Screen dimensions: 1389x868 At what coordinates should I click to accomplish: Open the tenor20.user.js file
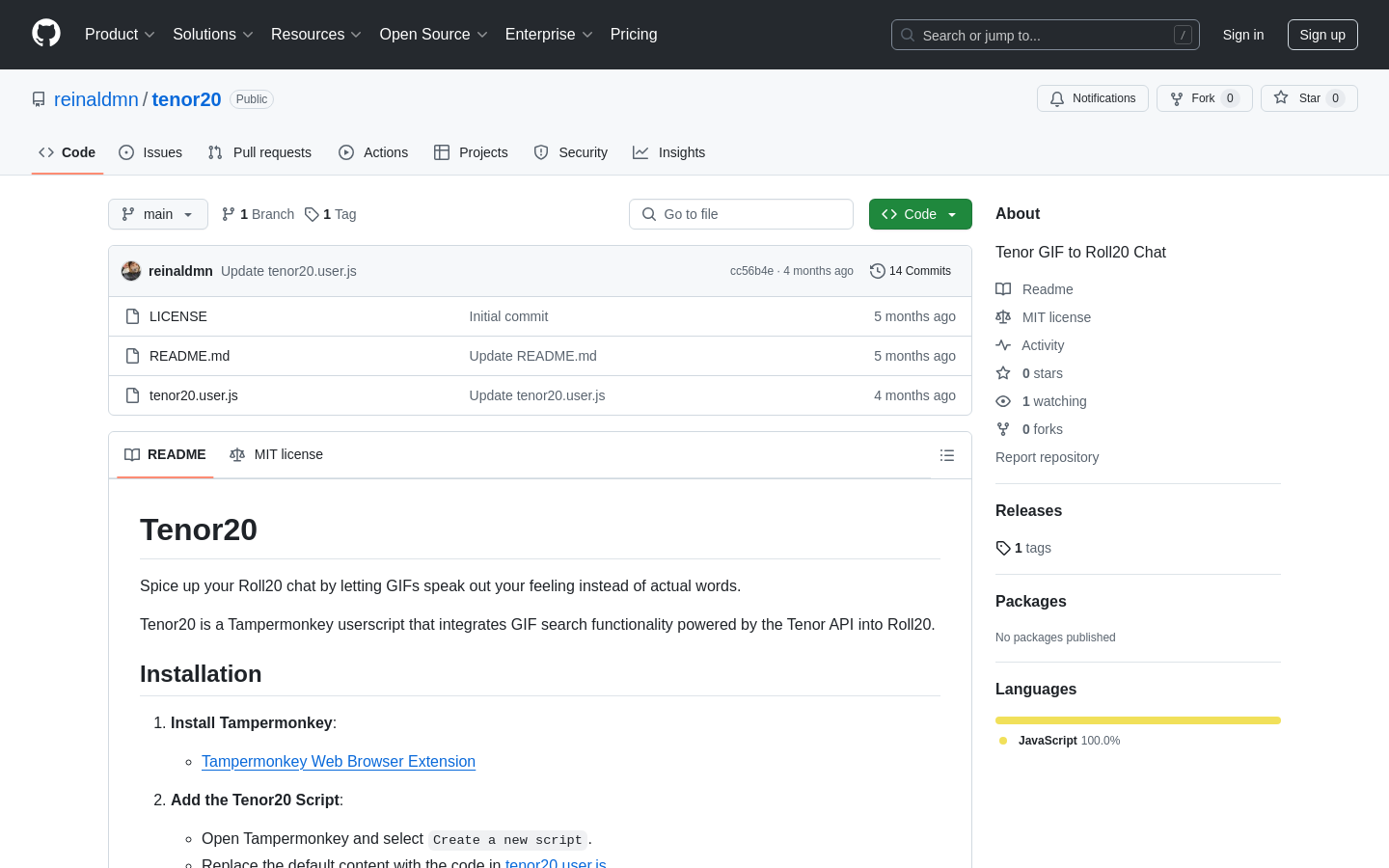point(194,395)
